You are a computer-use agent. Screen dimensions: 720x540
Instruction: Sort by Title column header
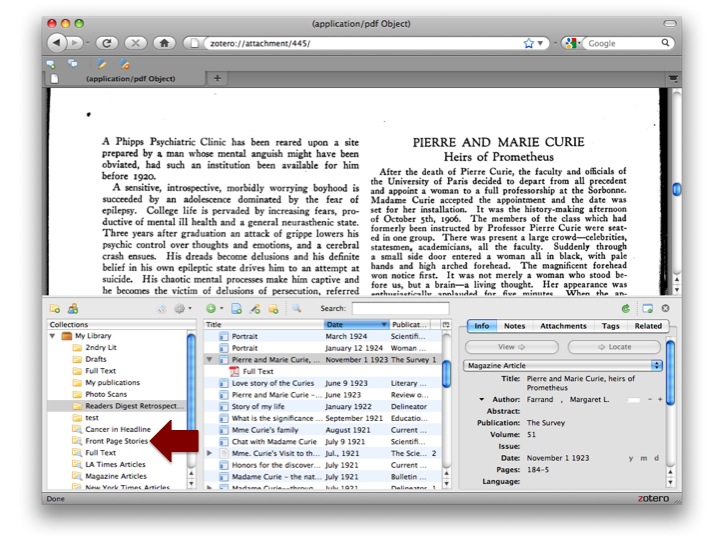coord(264,325)
